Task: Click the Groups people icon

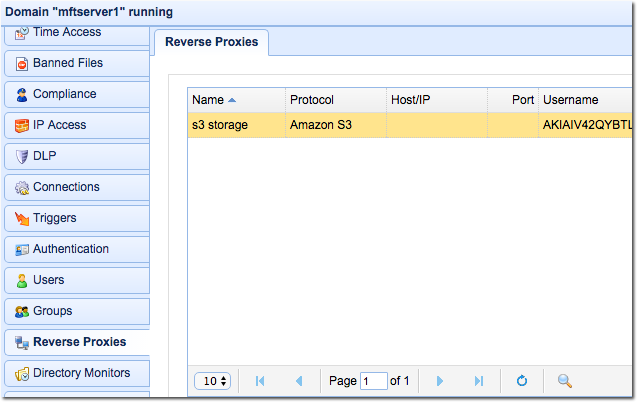Action: (x=22, y=311)
